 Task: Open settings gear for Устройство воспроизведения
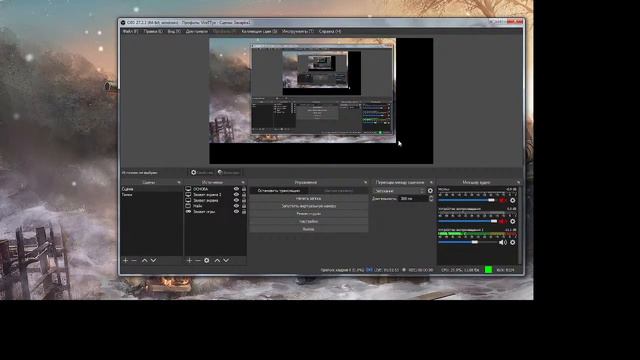point(513,221)
